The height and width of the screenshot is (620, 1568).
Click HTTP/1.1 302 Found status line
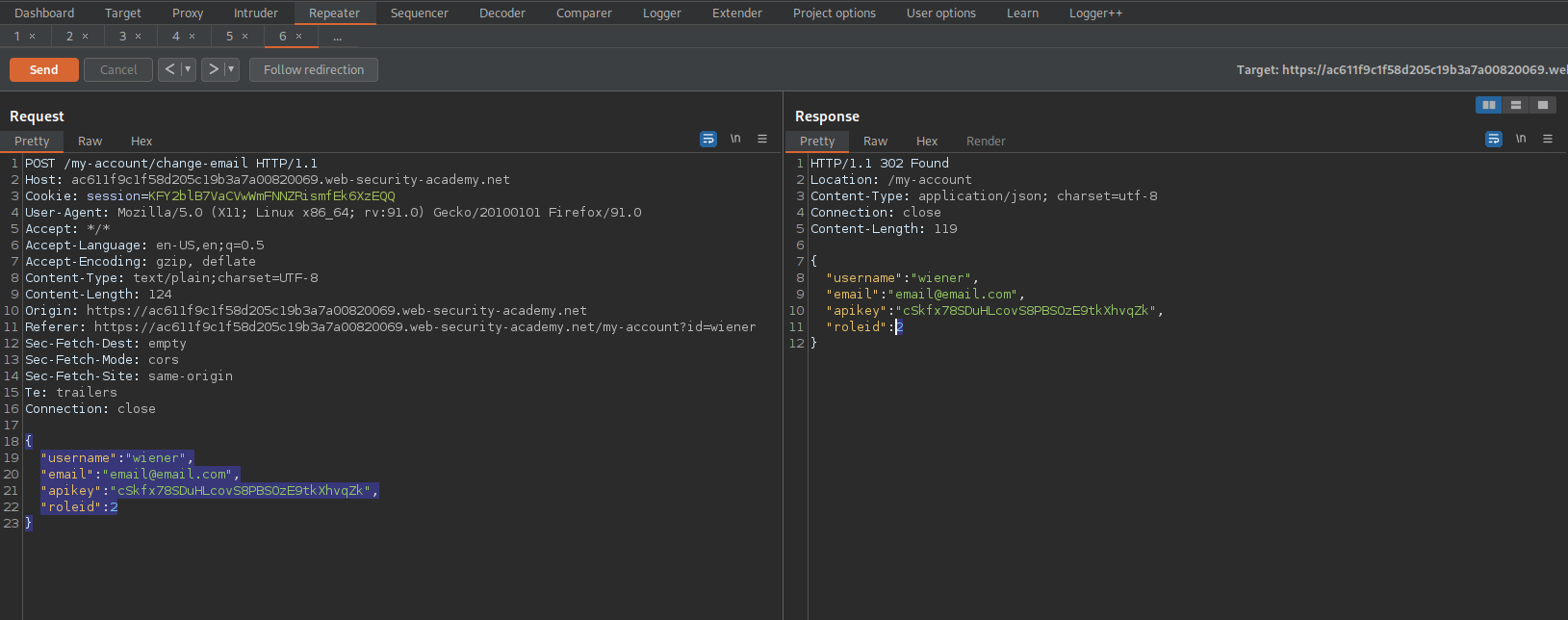(x=880, y=164)
